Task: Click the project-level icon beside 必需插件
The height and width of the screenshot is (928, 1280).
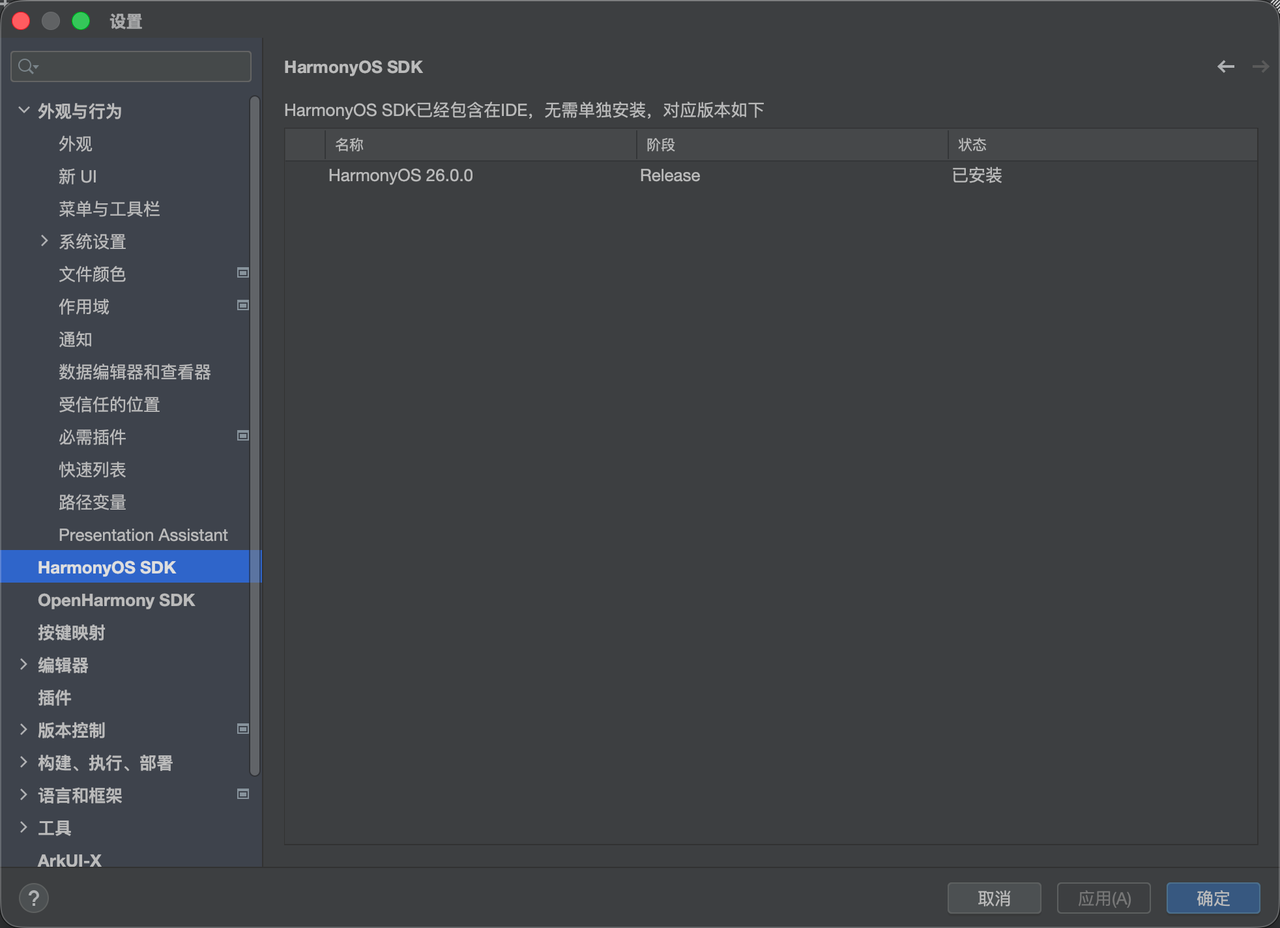Action: point(242,436)
